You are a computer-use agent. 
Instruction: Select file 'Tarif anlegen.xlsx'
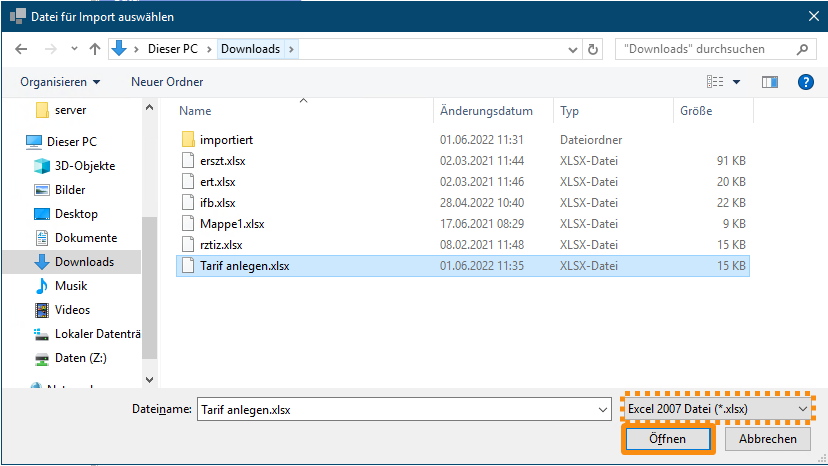pyautogui.click(x=463, y=266)
